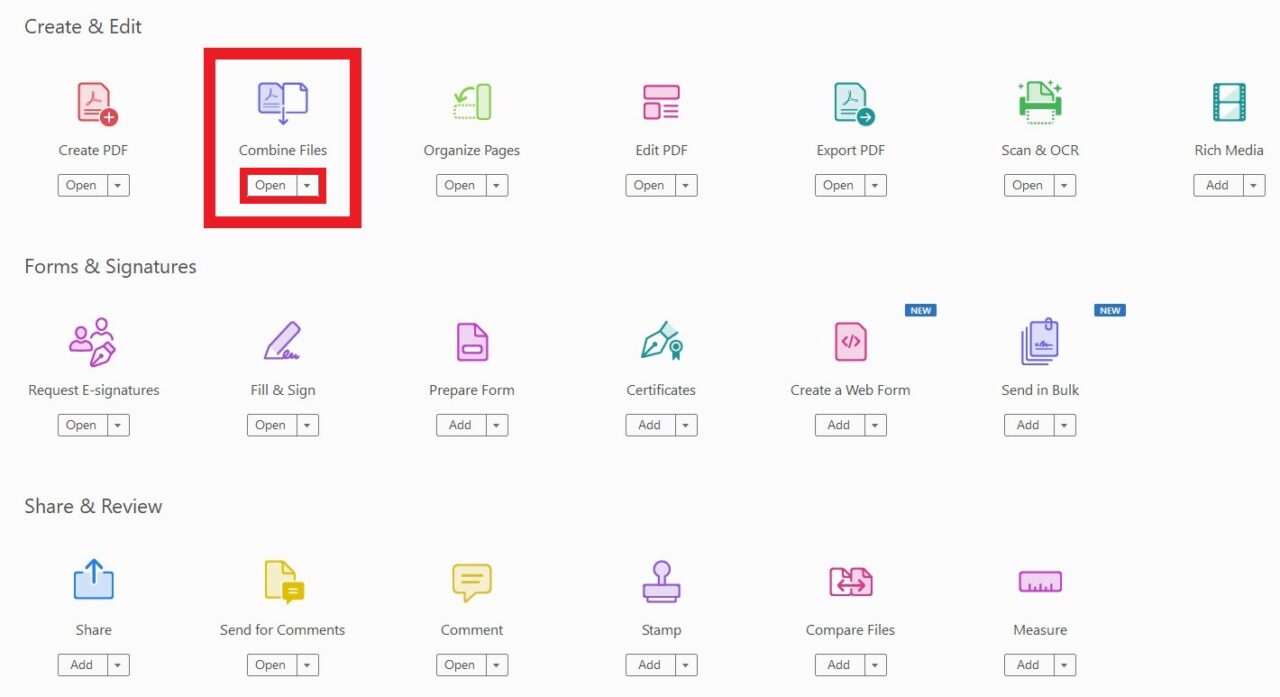Click NEW badge above Send in Bulk

(1110, 310)
